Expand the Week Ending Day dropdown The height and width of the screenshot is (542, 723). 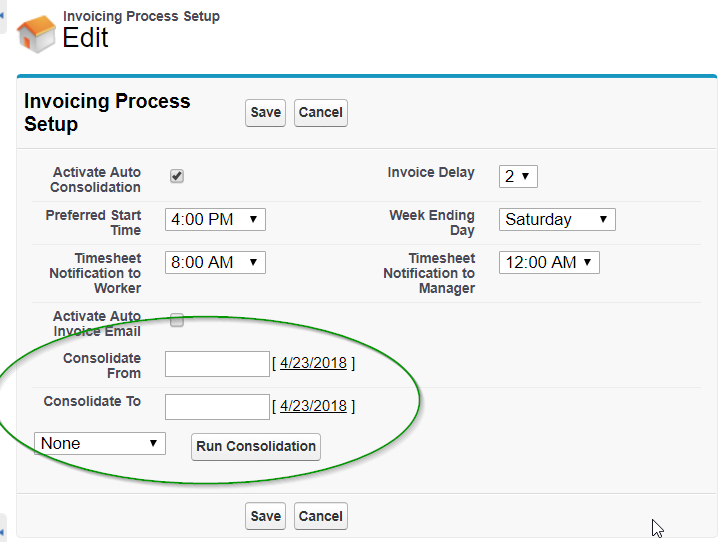click(557, 220)
